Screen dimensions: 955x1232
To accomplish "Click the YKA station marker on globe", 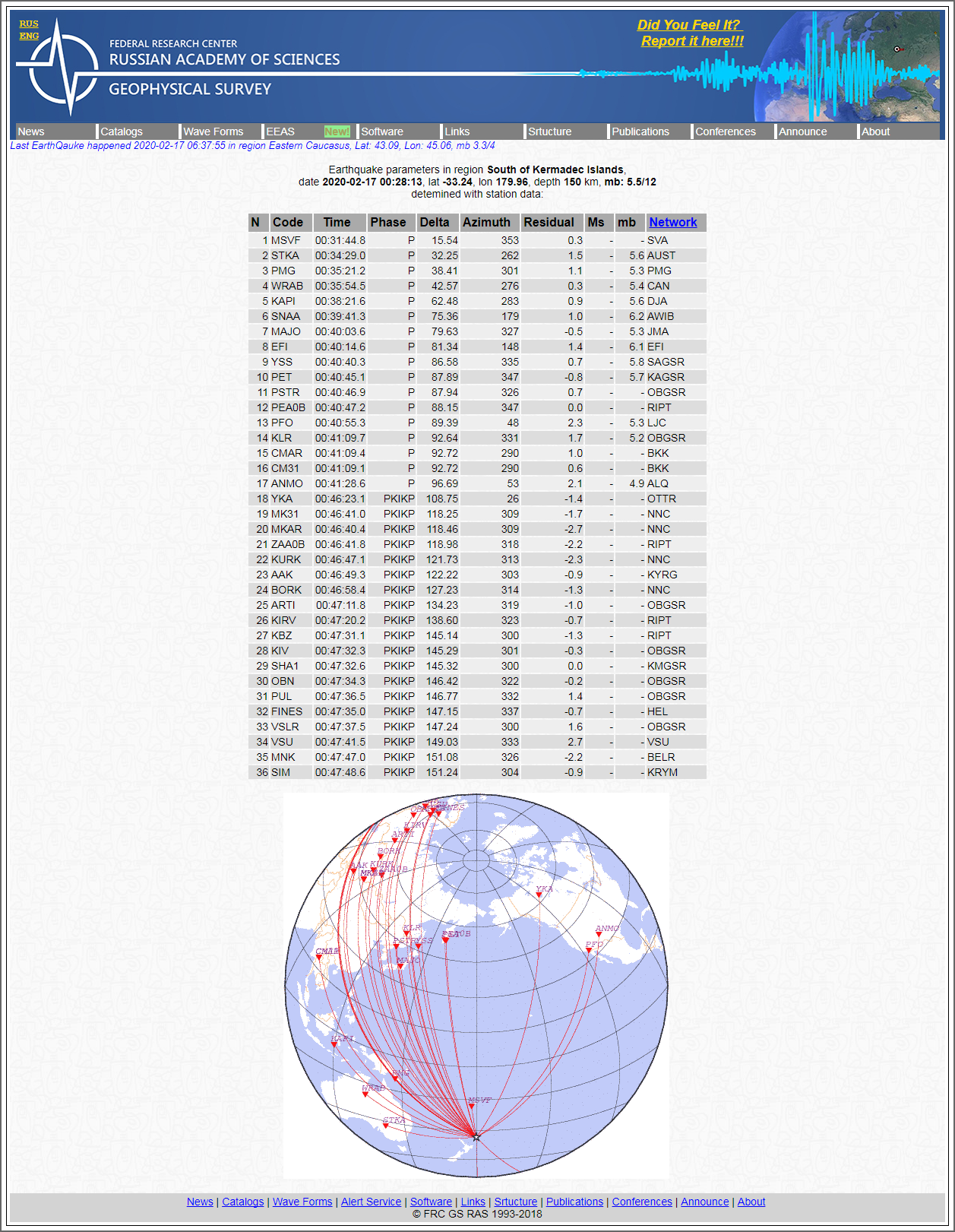I will click(539, 895).
